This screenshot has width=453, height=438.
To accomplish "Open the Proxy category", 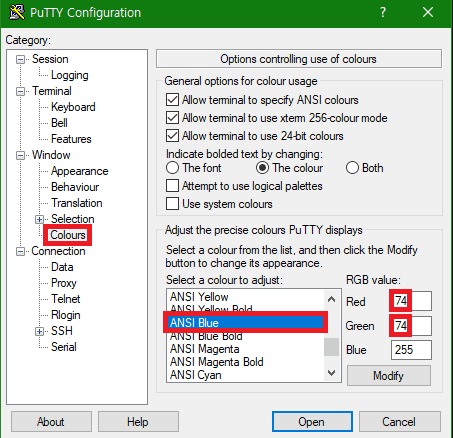I will tap(64, 283).
